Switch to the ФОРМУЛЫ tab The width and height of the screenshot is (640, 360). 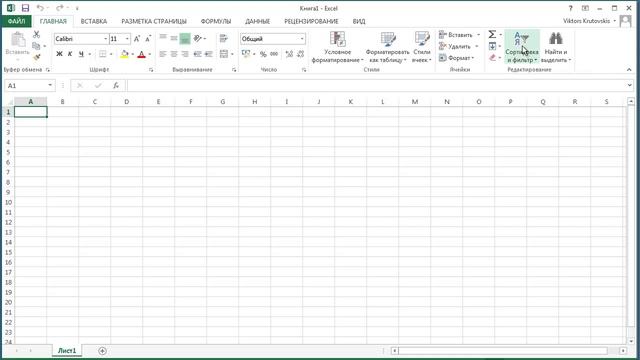pyautogui.click(x=216, y=21)
